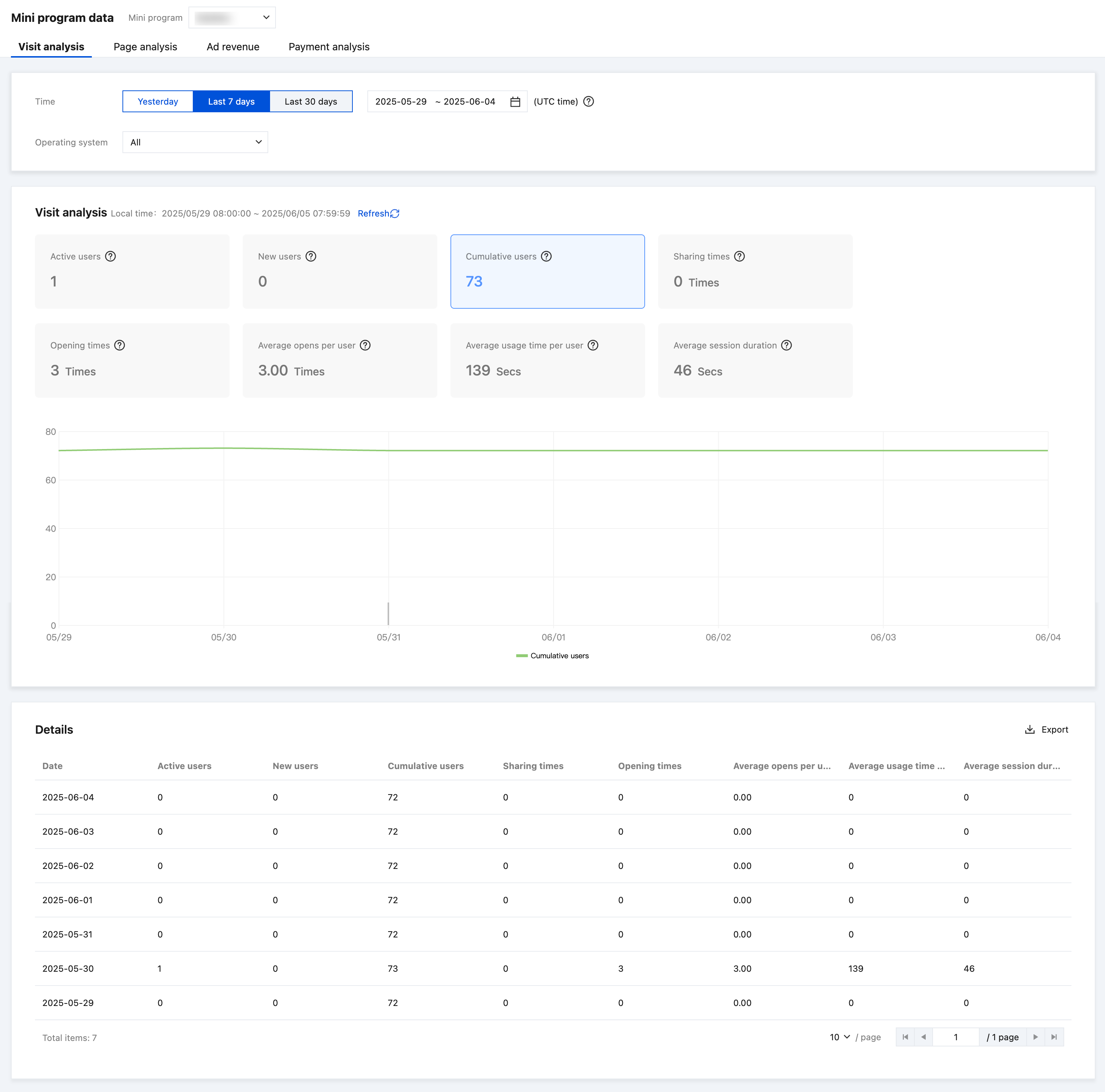Select the Yesterday time range

pos(158,102)
